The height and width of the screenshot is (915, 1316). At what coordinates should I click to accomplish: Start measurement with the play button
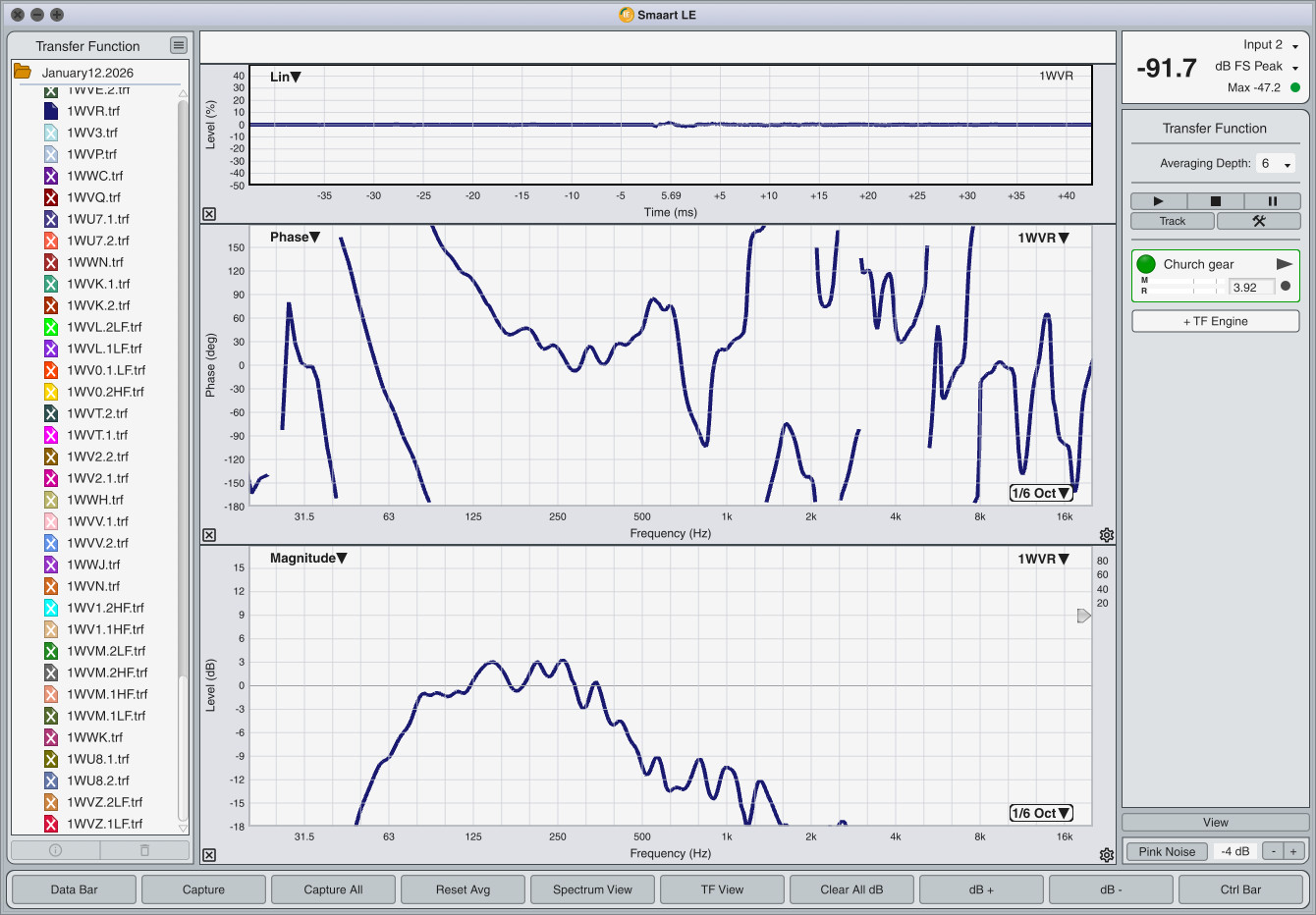pos(1158,201)
